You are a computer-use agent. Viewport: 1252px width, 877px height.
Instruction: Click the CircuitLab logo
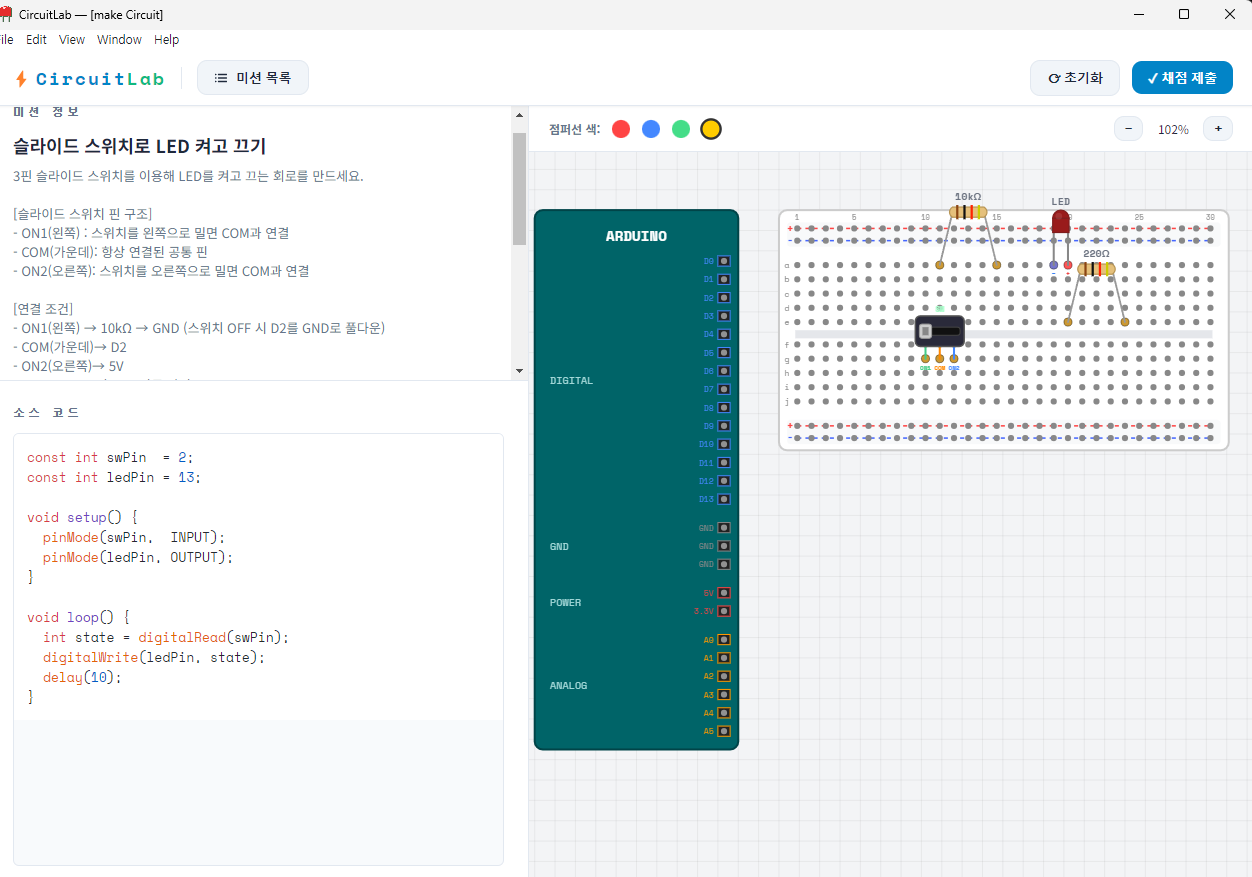pos(89,79)
